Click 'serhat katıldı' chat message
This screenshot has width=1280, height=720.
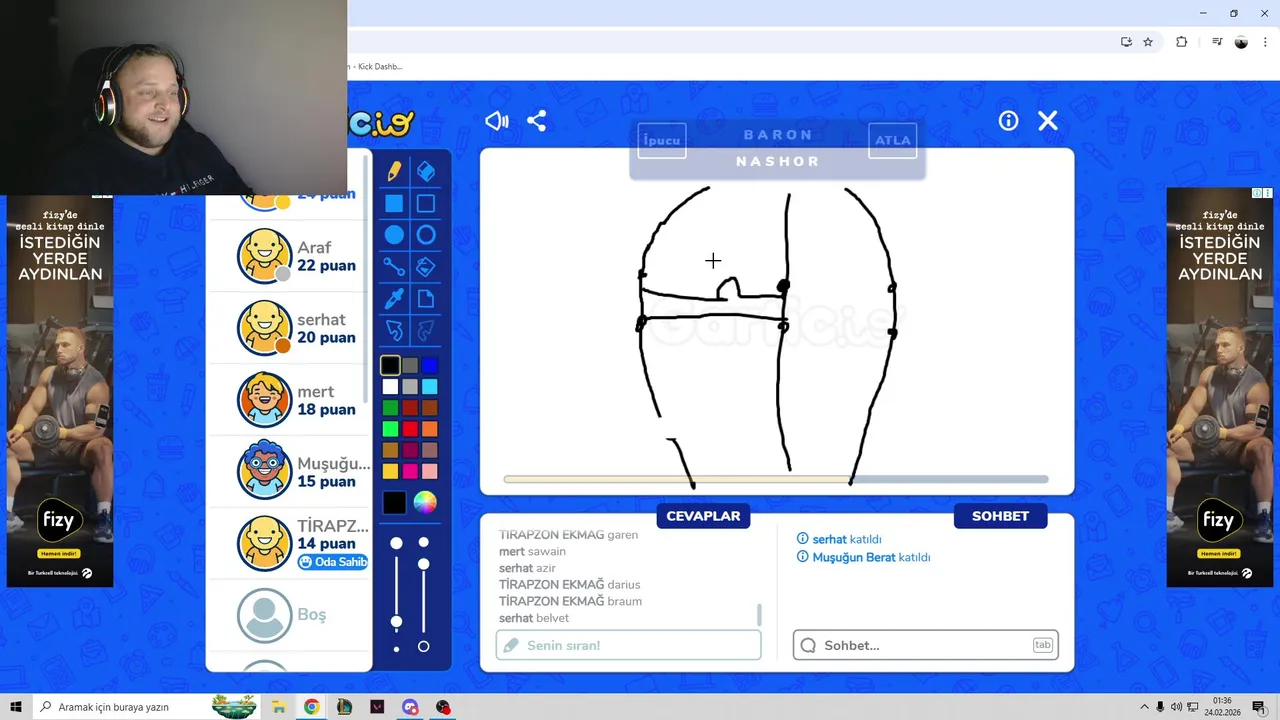[839, 539]
